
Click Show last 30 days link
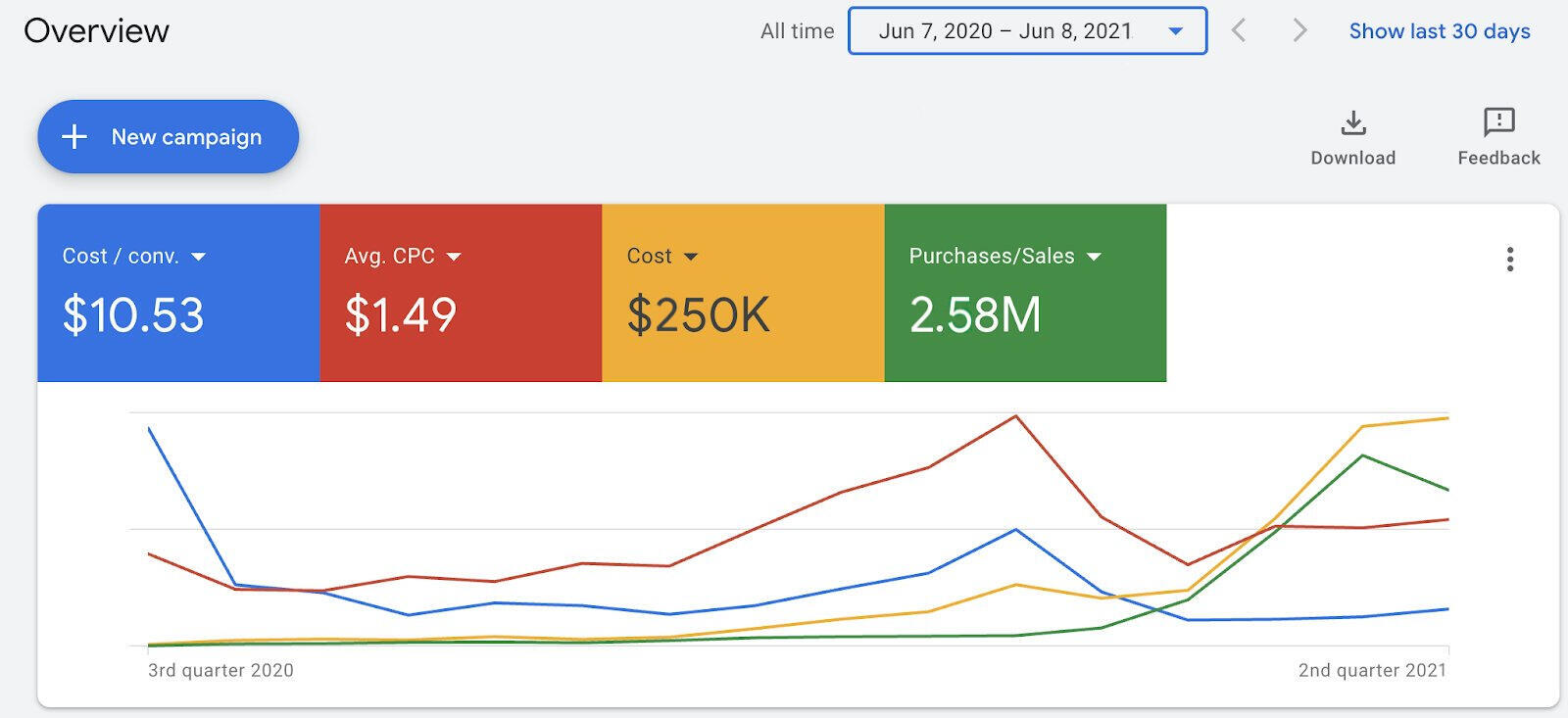(x=1440, y=31)
